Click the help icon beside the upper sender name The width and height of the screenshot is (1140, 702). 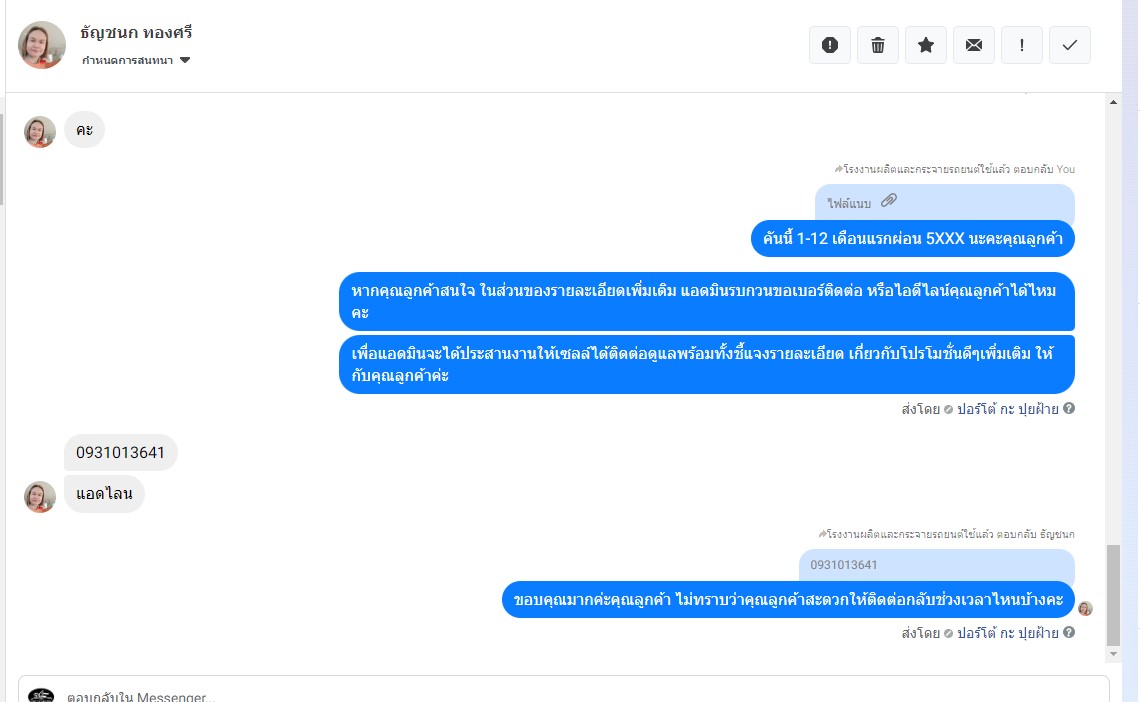(x=1069, y=408)
